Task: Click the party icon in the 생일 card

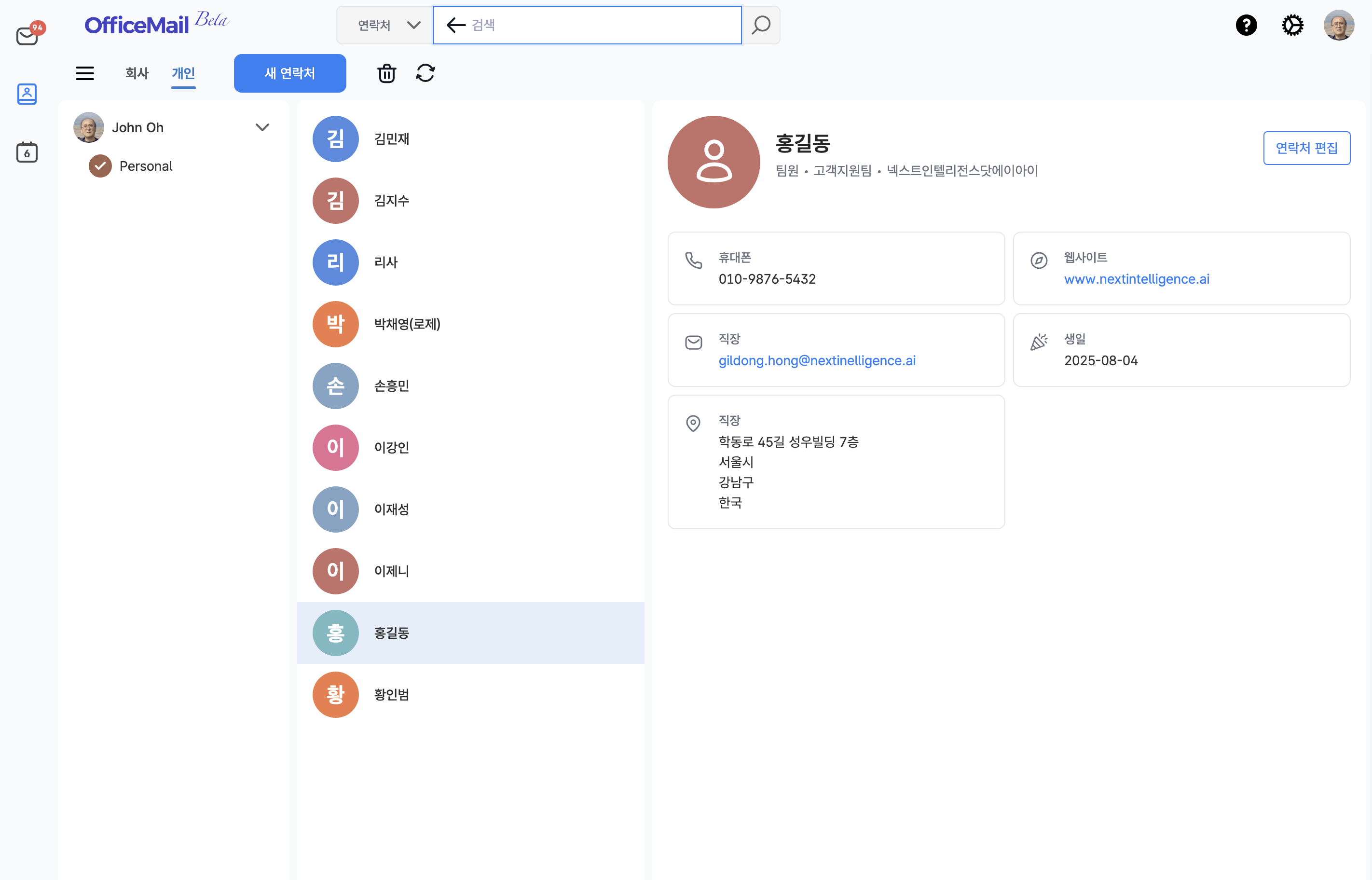Action: pyautogui.click(x=1039, y=342)
